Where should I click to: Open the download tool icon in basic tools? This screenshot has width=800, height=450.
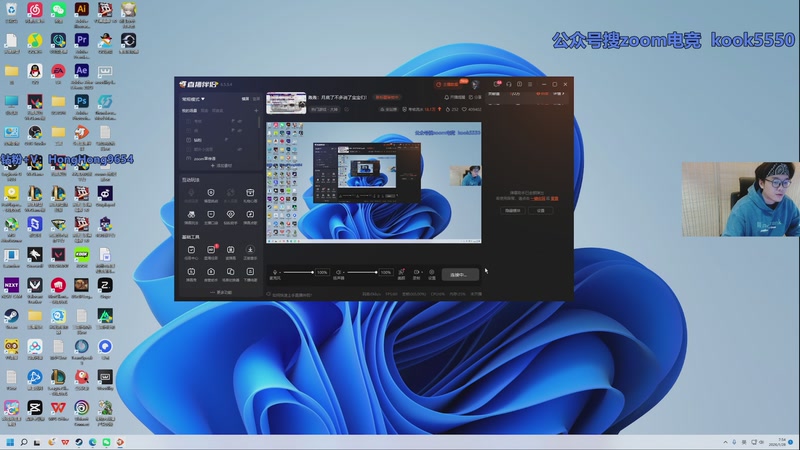(x=250, y=250)
